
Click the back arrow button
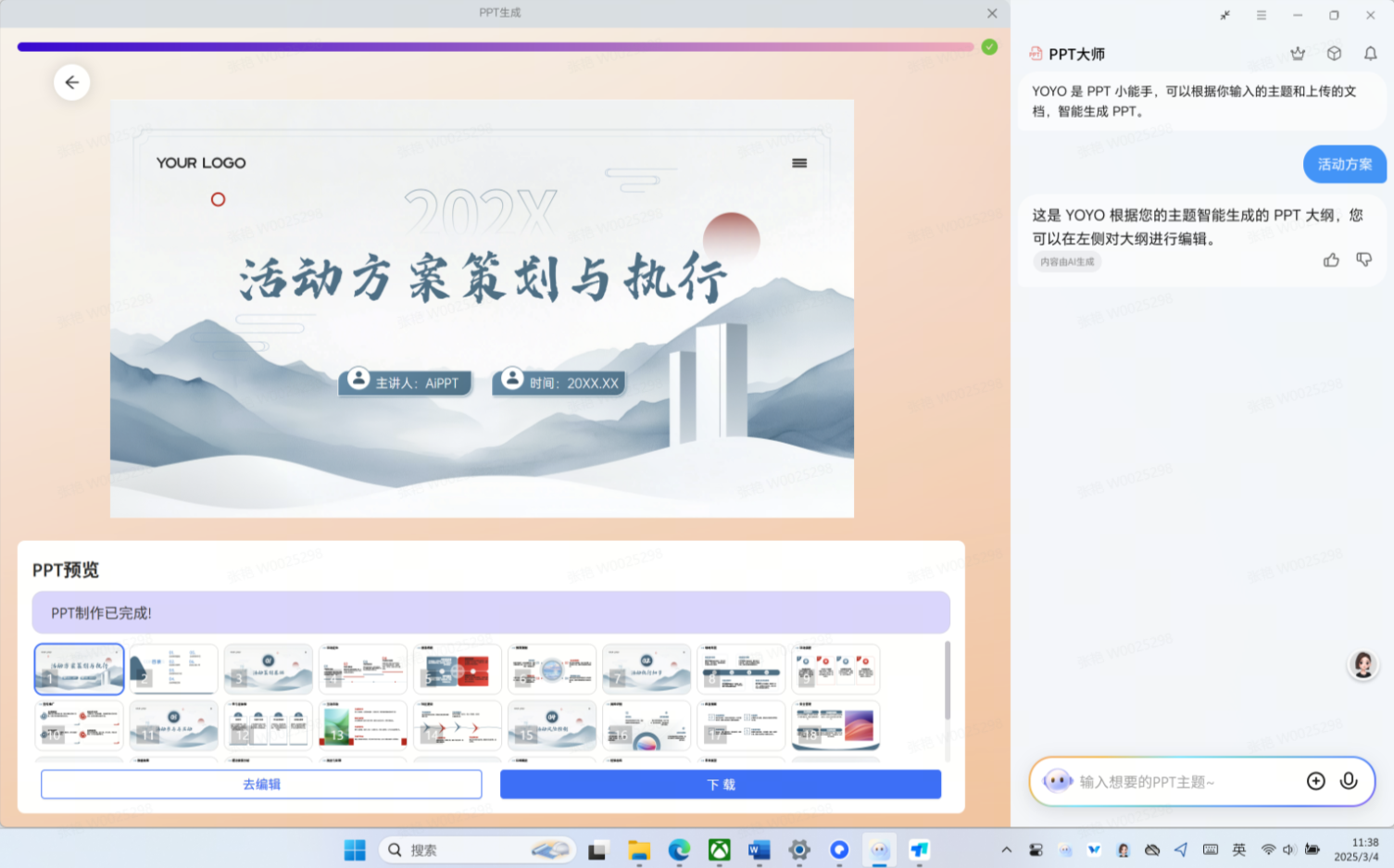pos(71,82)
